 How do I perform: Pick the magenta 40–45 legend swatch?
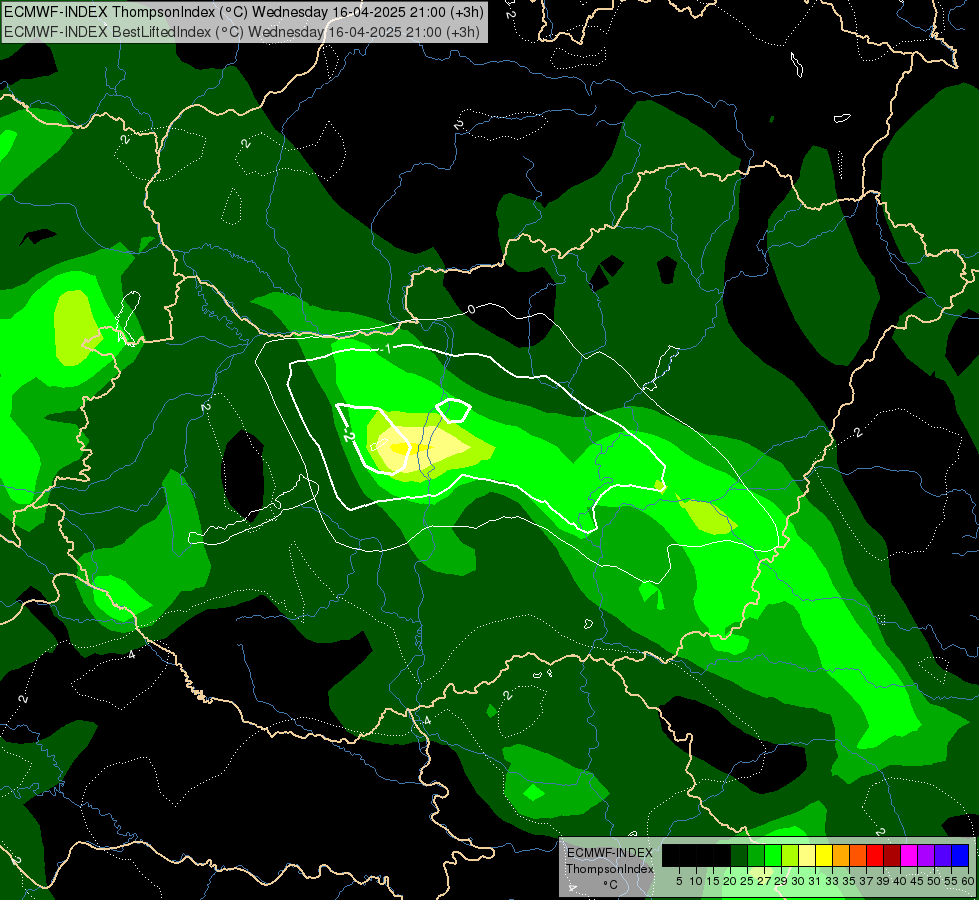[909, 855]
